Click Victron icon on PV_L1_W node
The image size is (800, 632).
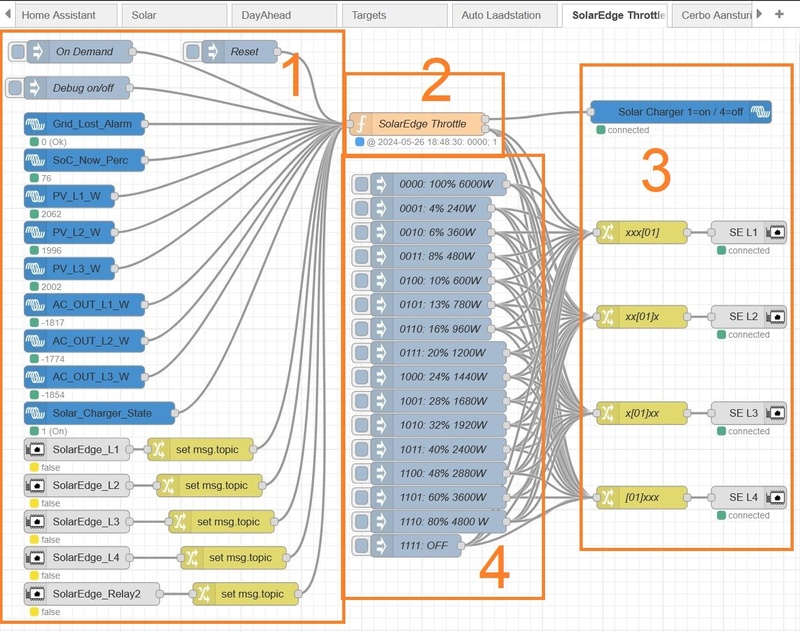click(35, 196)
